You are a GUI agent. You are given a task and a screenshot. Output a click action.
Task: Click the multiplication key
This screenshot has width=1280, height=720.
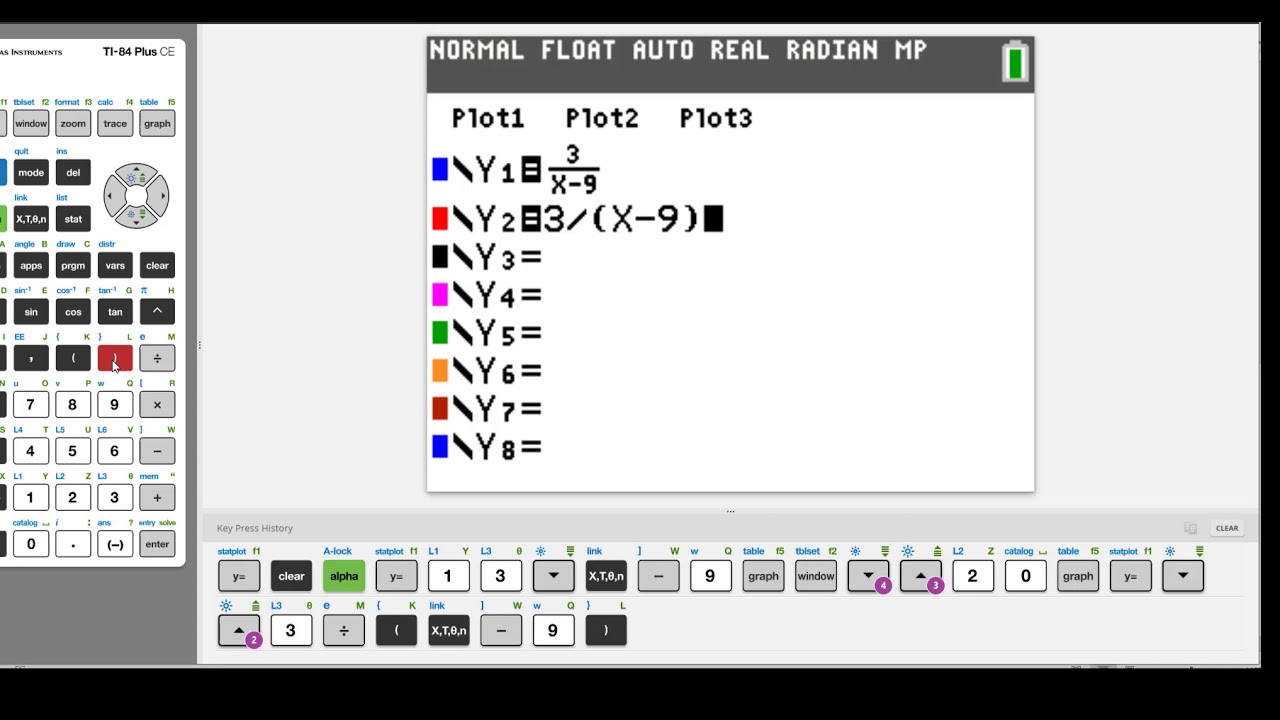157,405
